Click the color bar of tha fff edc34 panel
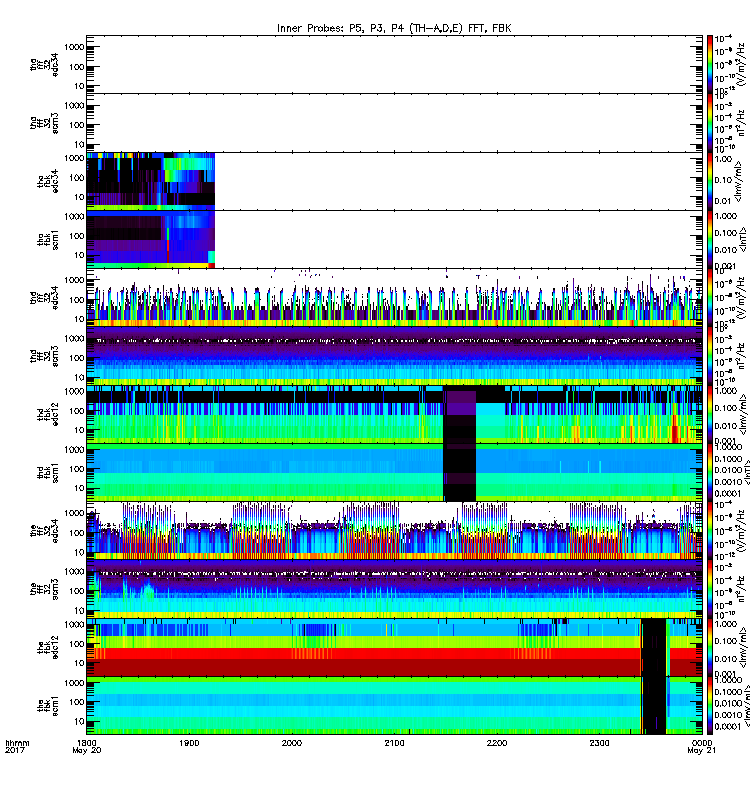The height and width of the screenshot is (800, 750). [710, 64]
